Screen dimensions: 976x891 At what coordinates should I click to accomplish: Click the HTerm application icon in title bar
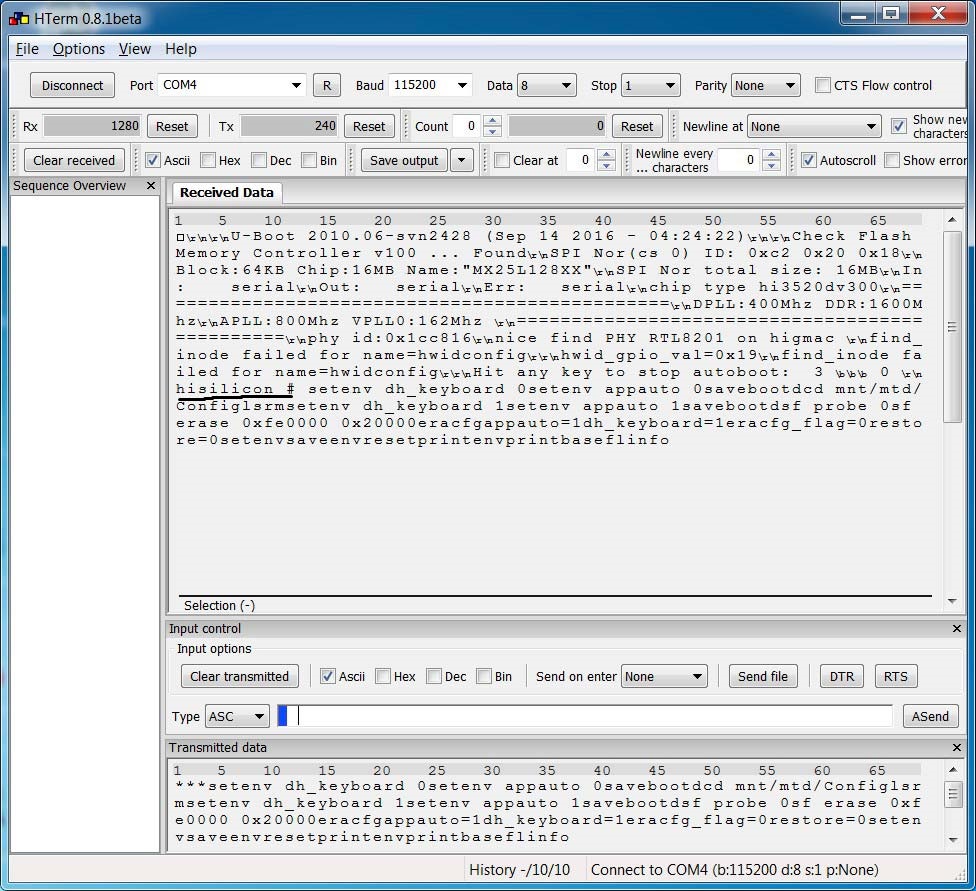click(x=18, y=17)
